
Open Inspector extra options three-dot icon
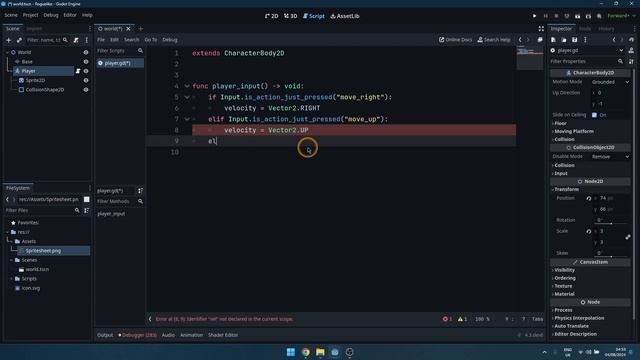coord(585,40)
